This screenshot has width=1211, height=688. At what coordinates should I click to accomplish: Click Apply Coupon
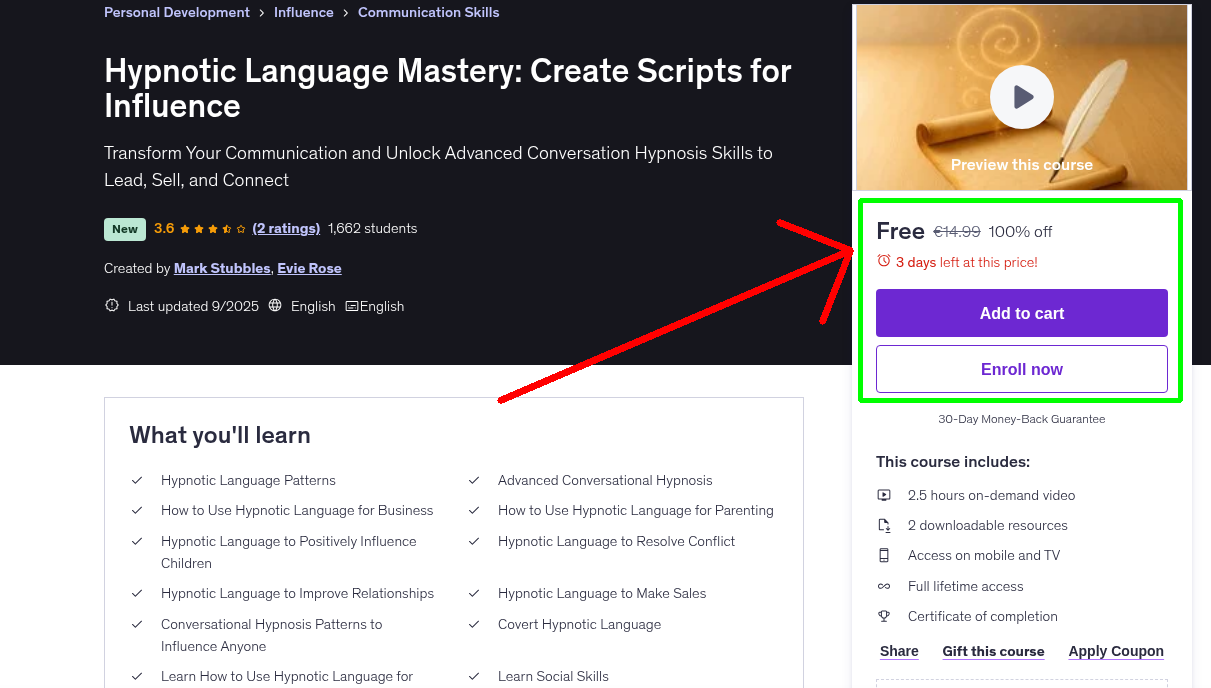coord(1116,651)
